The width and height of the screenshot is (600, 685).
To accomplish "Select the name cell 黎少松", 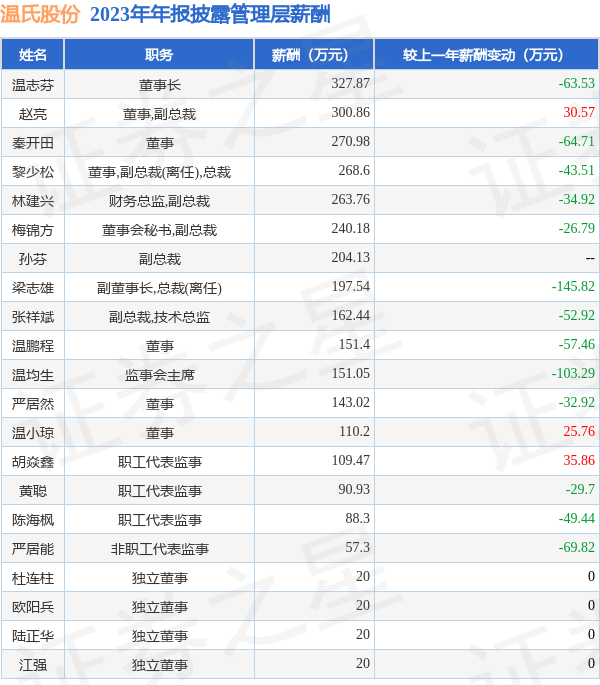I will click(x=33, y=171).
